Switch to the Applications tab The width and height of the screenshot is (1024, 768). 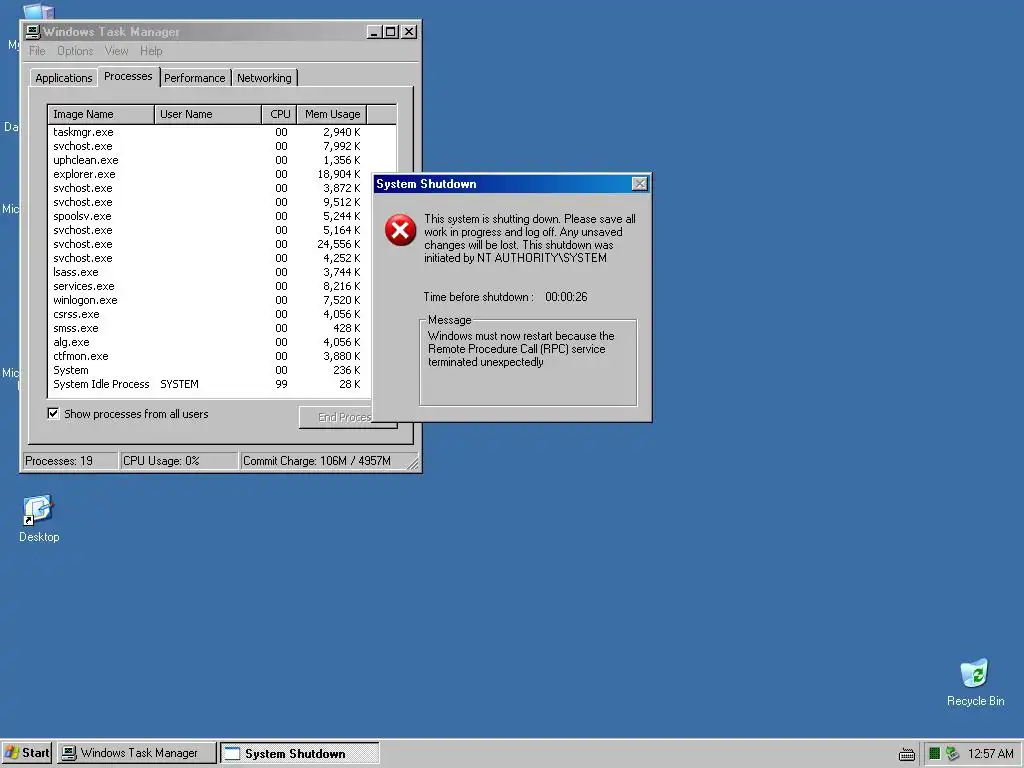(x=63, y=78)
